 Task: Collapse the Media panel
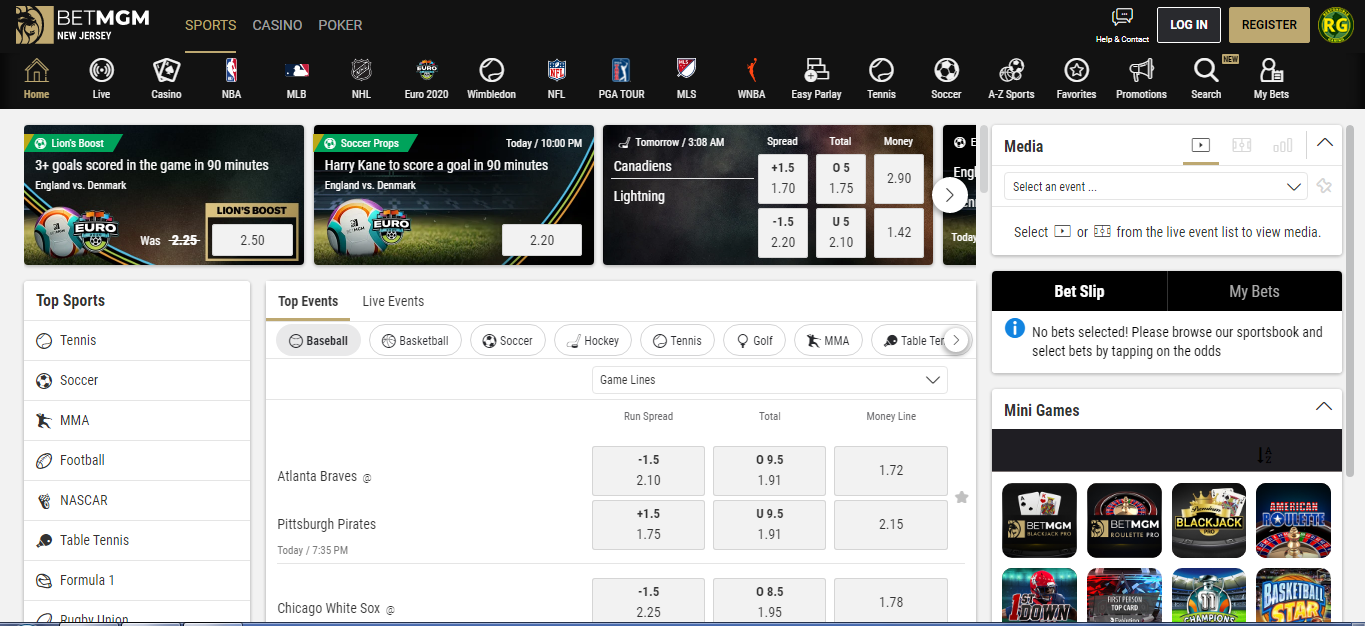point(1325,143)
